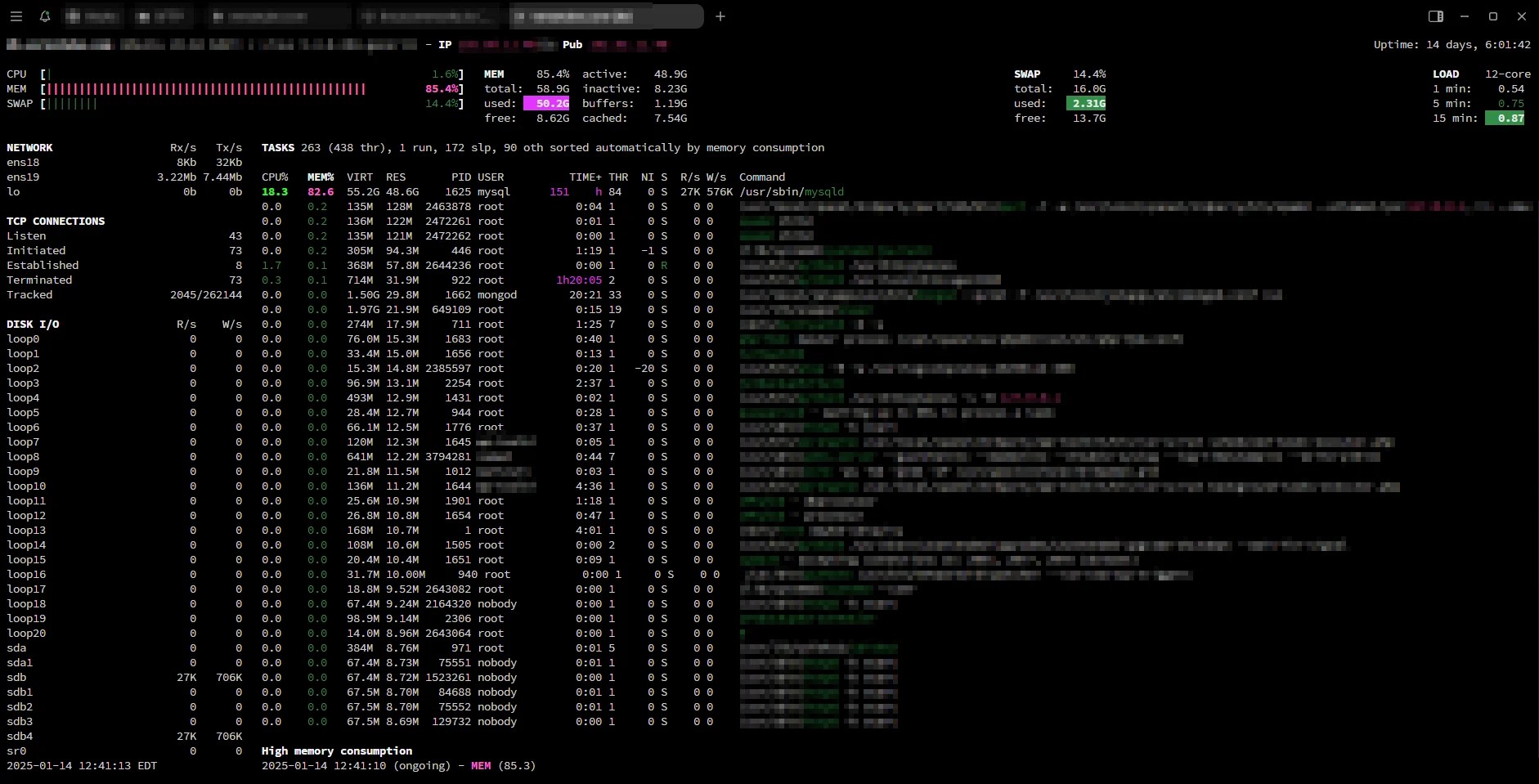Open the notifications bell icon
Viewport: 1539px width, 784px height.
pyautogui.click(x=45, y=16)
